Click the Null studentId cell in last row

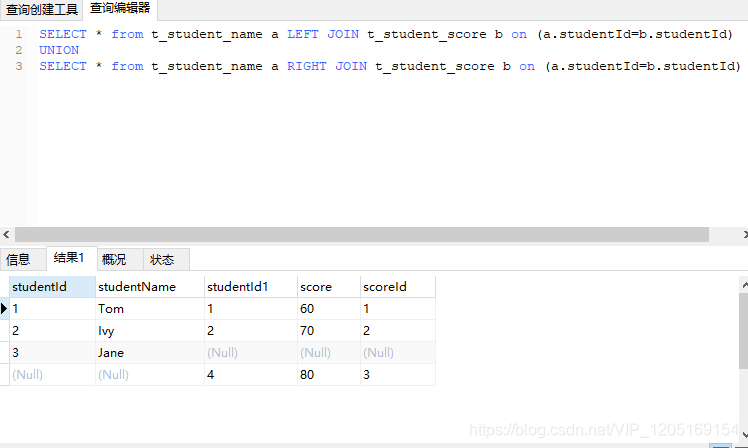[52, 375]
